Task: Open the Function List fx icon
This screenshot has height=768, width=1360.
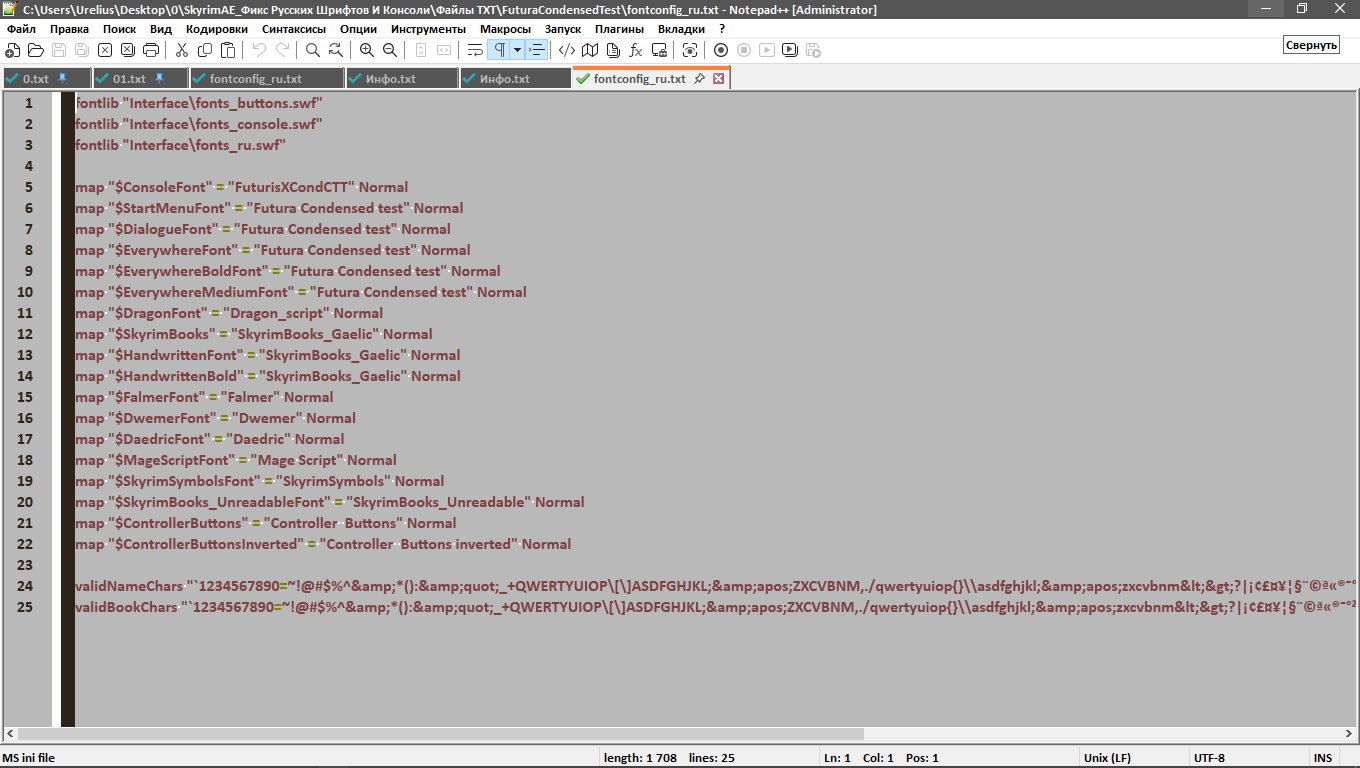Action: (x=635, y=50)
